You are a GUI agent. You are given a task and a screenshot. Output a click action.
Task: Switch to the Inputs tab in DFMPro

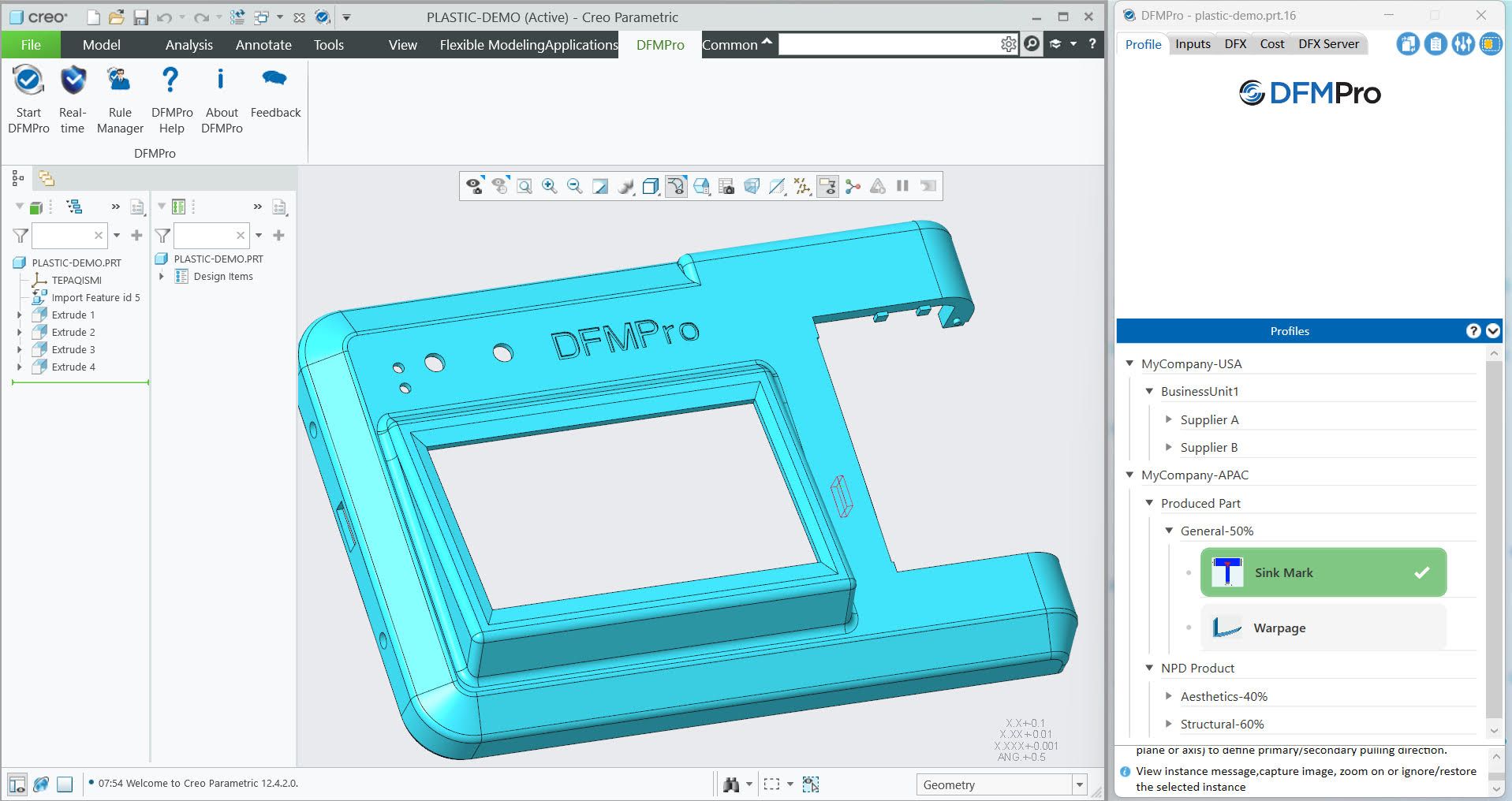point(1193,44)
